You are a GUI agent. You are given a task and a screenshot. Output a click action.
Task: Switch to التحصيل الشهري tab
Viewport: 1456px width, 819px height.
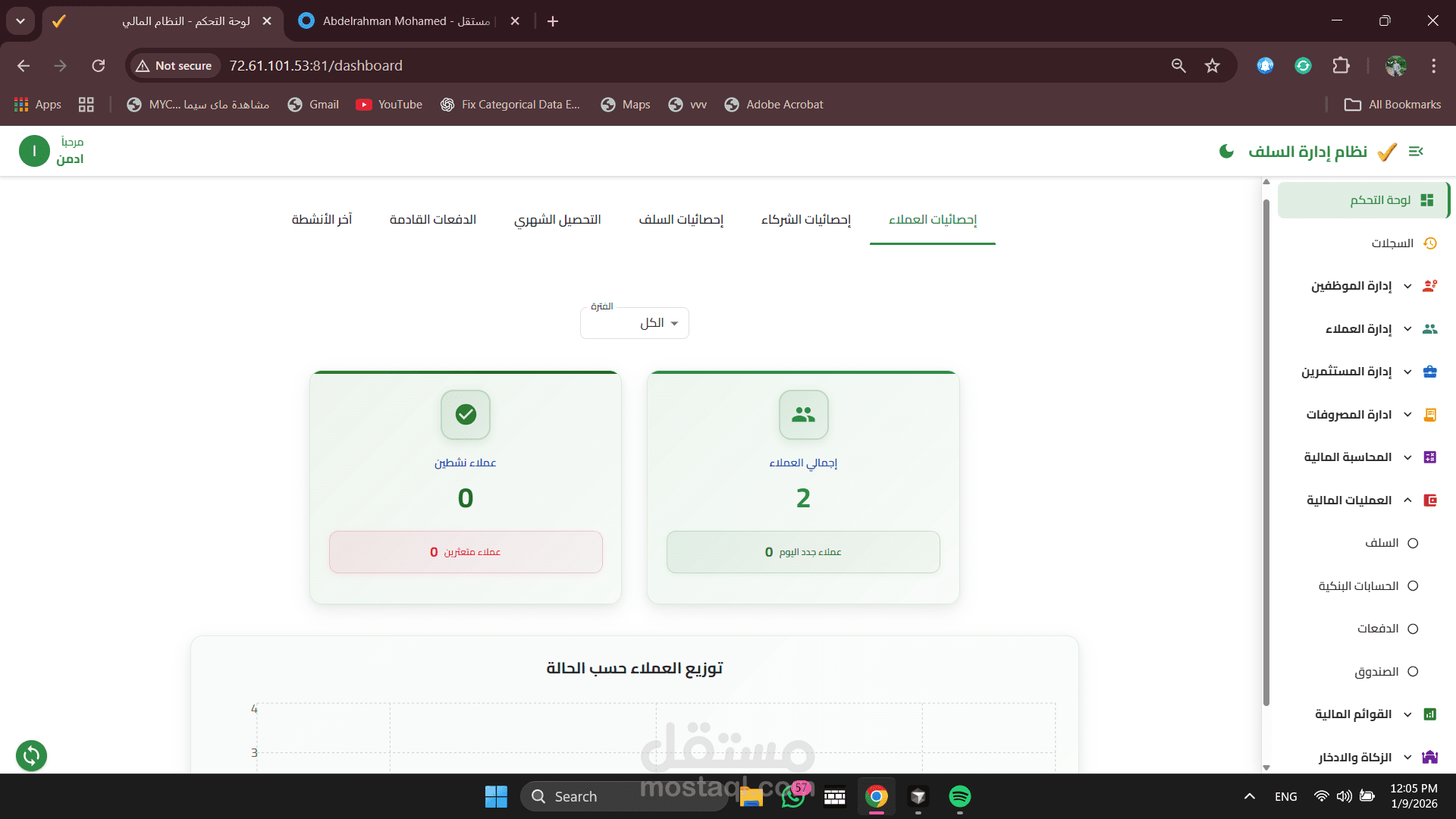point(557,220)
